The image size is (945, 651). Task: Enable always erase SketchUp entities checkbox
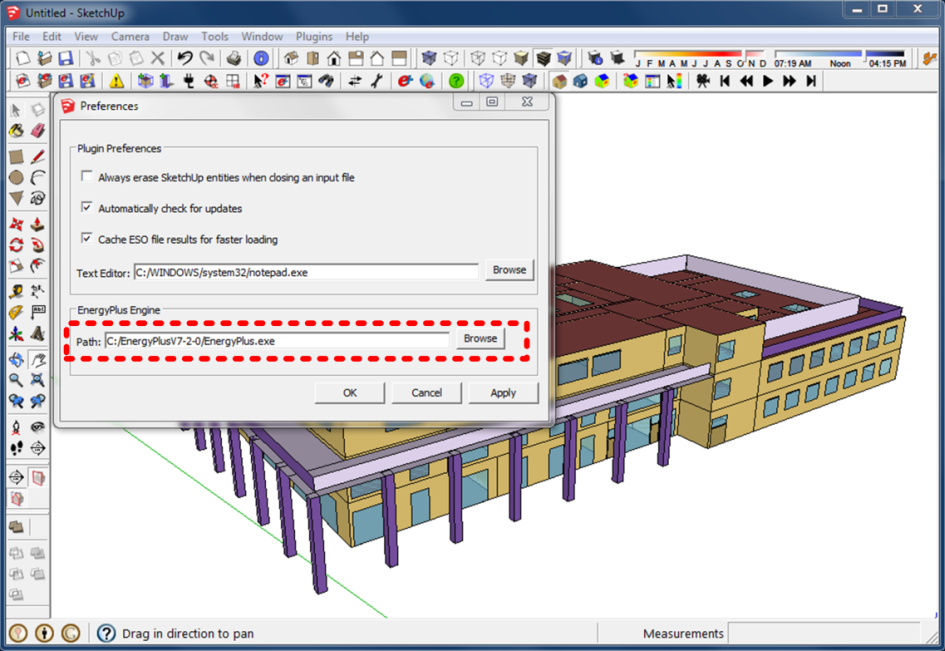click(87, 176)
